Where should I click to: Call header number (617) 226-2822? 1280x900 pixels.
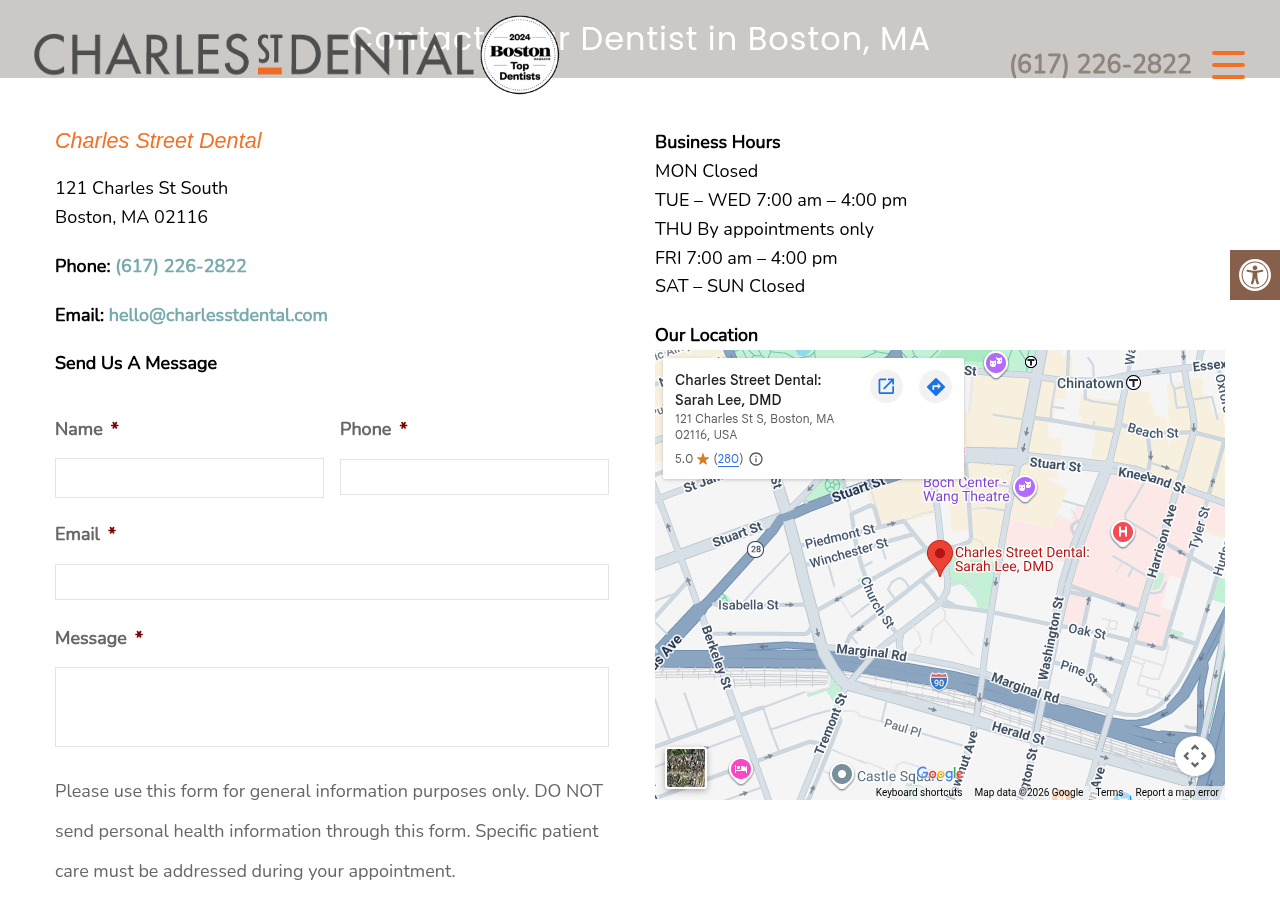click(x=1100, y=65)
